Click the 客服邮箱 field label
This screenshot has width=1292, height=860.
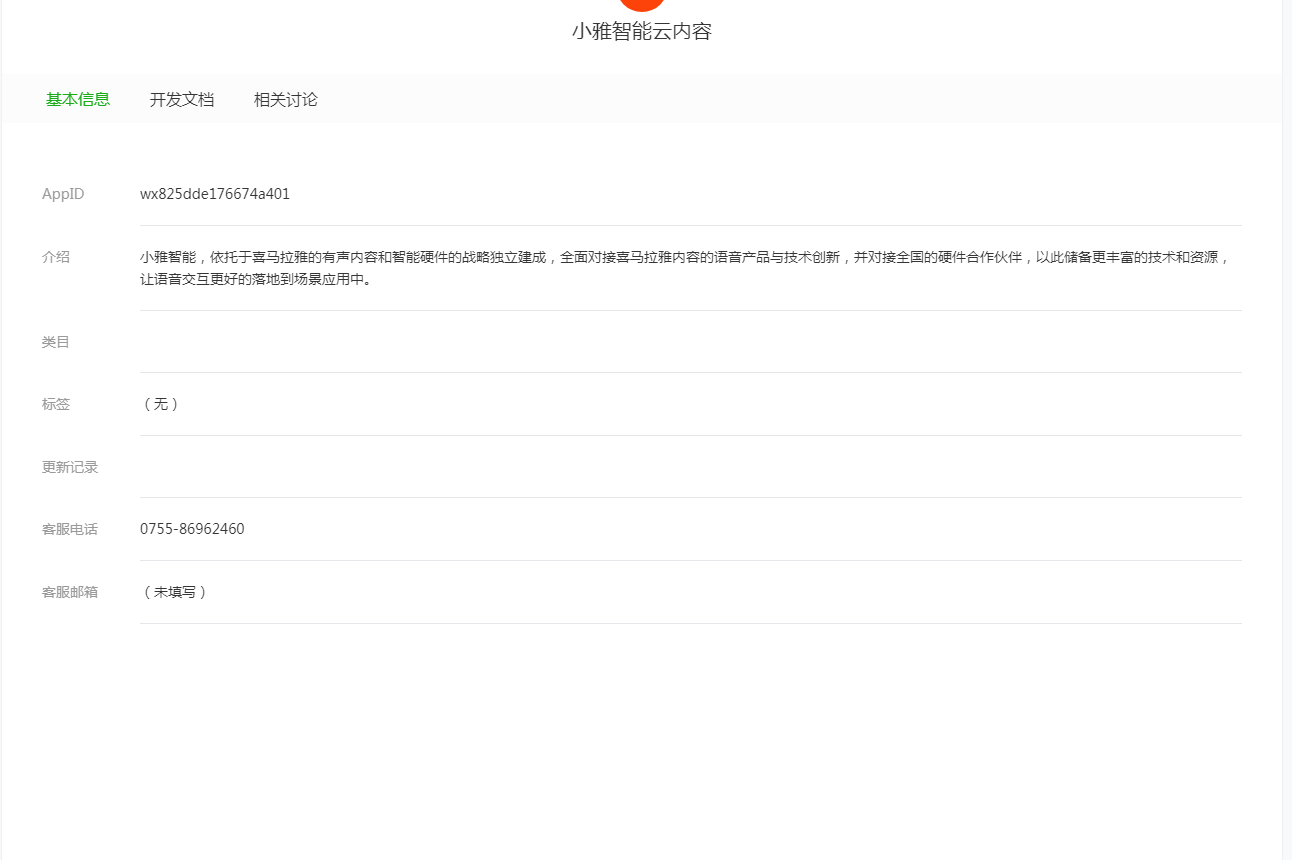(x=70, y=592)
